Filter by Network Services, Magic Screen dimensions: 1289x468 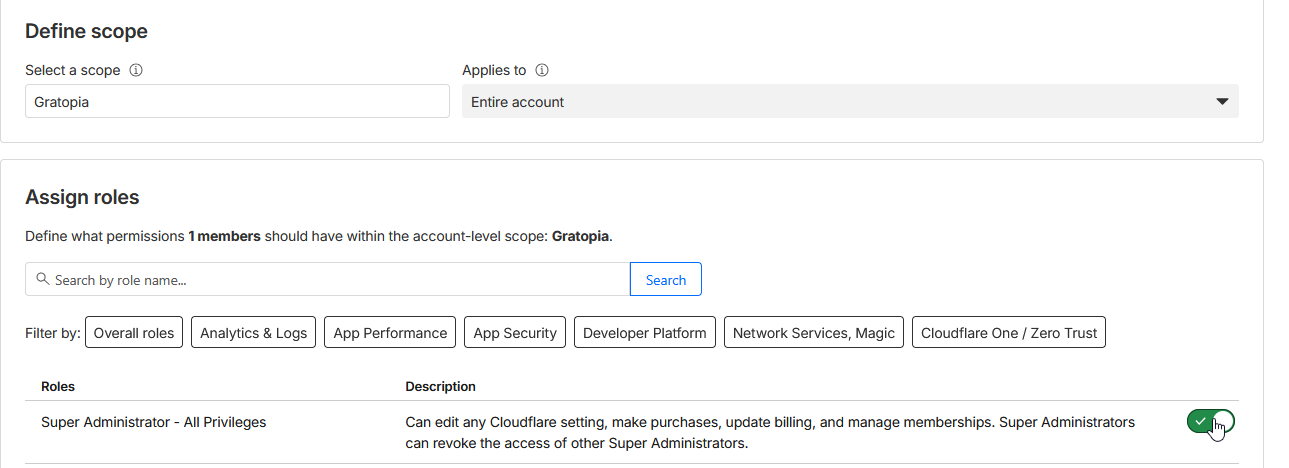tap(814, 333)
